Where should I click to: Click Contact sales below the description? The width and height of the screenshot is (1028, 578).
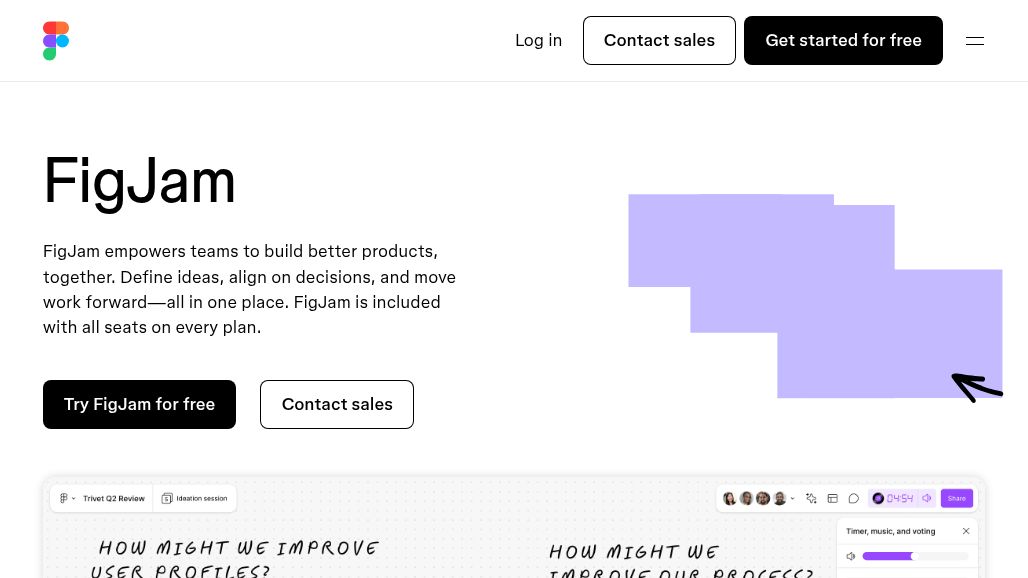(x=337, y=404)
